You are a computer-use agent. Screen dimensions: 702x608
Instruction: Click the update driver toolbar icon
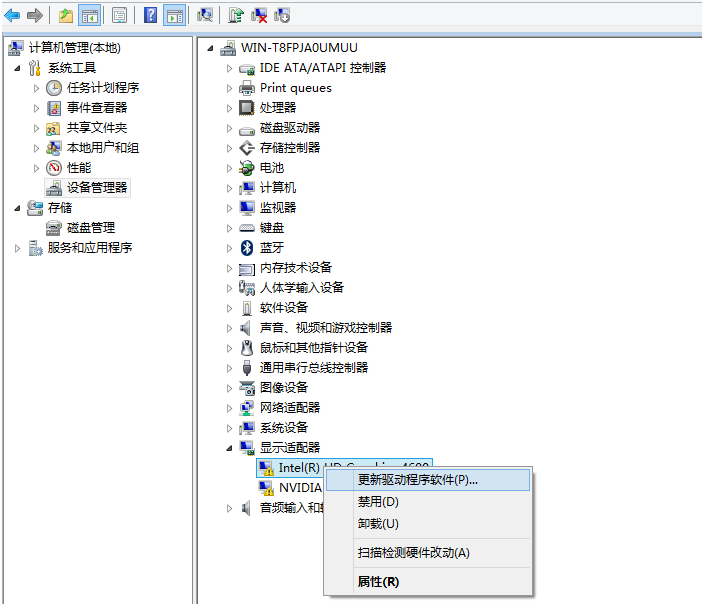(x=236, y=15)
